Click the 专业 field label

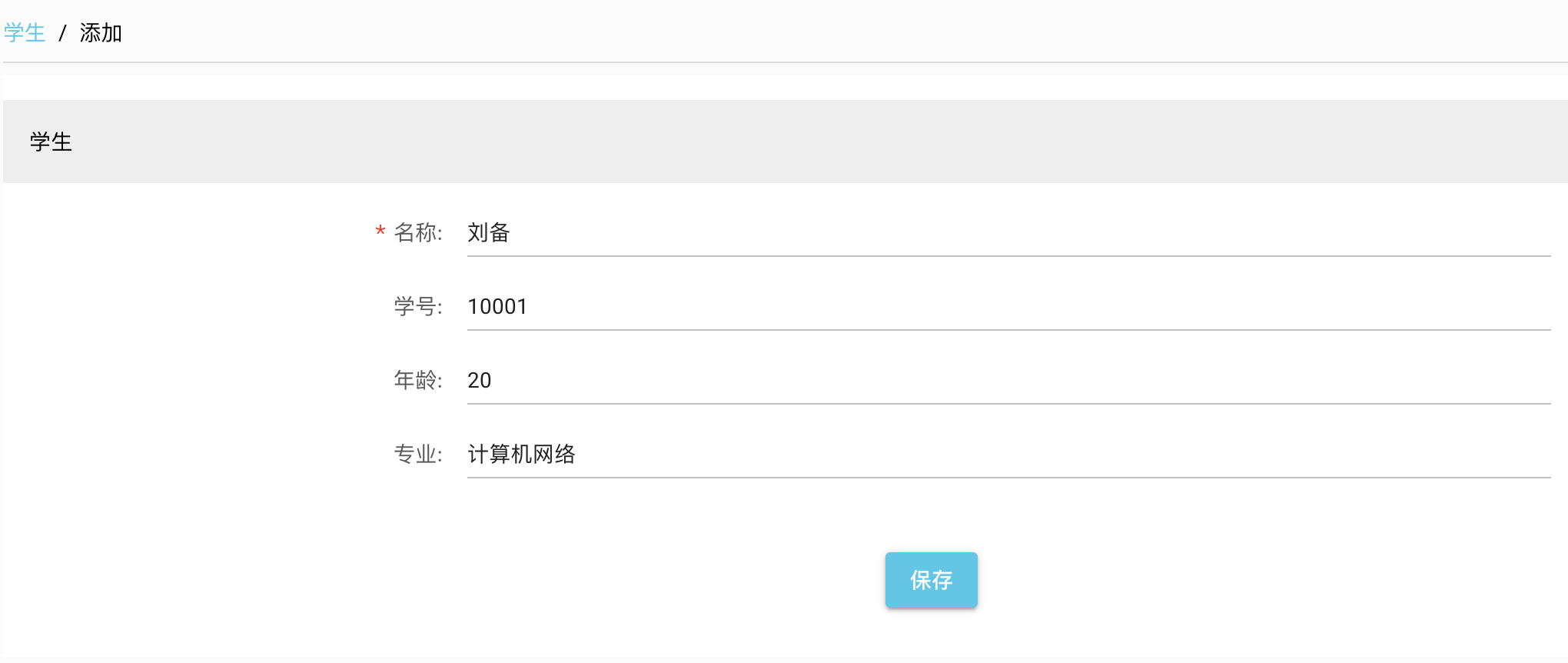click(x=417, y=454)
